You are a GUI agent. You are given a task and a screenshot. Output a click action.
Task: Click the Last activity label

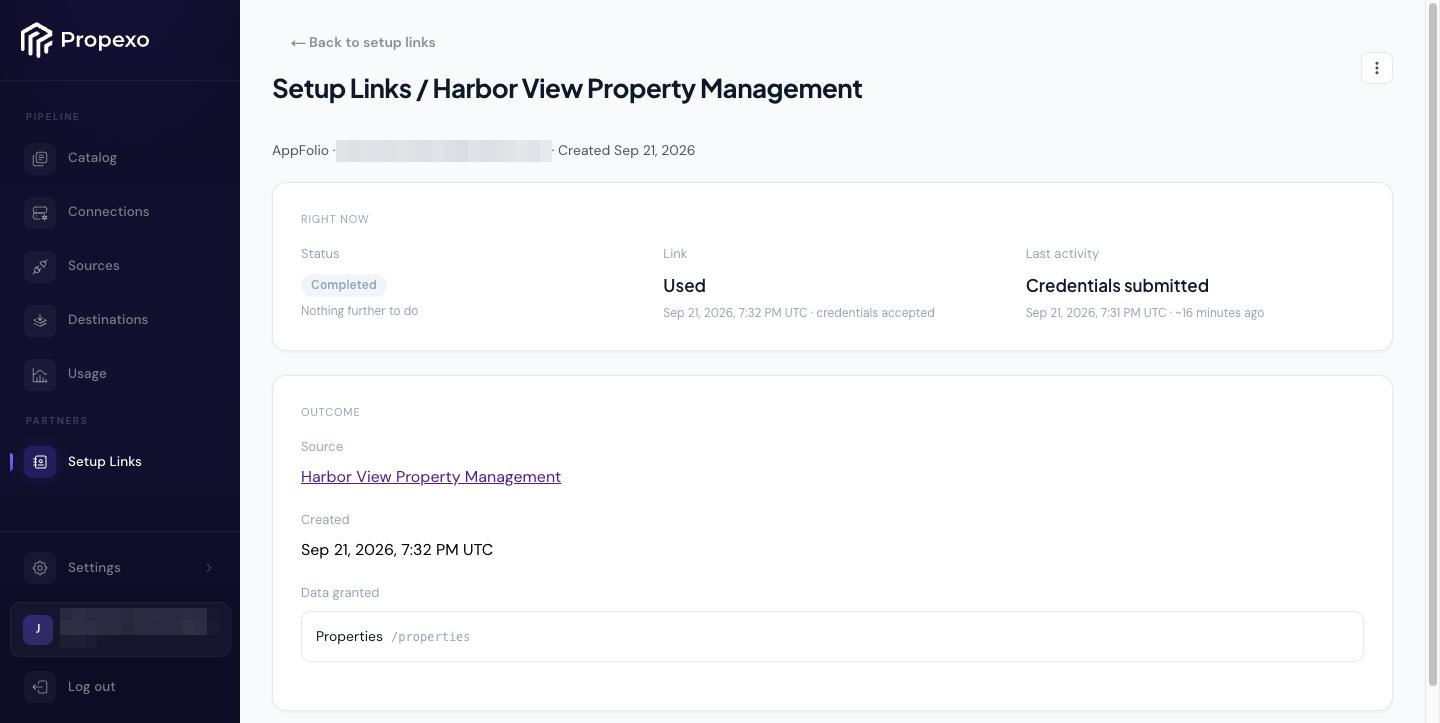pos(1062,254)
